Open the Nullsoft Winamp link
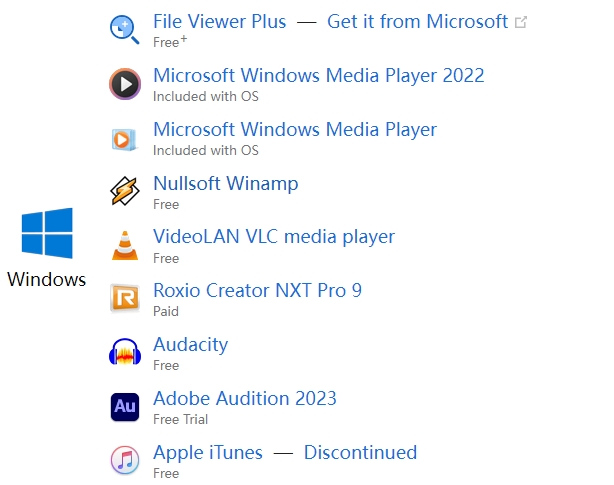The image size is (614, 485). 226,184
